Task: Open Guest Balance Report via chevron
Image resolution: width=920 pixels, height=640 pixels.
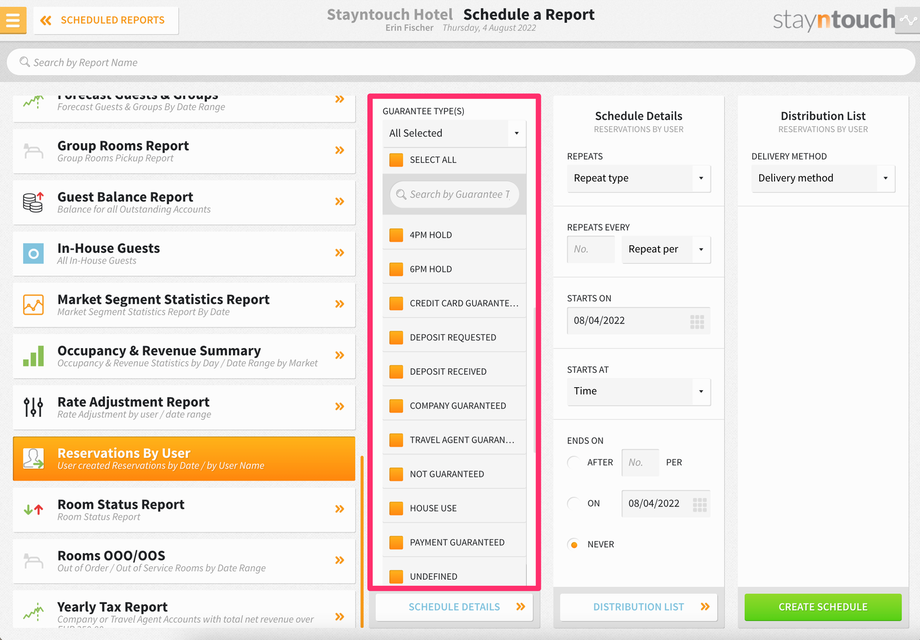Action: [x=339, y=201]
